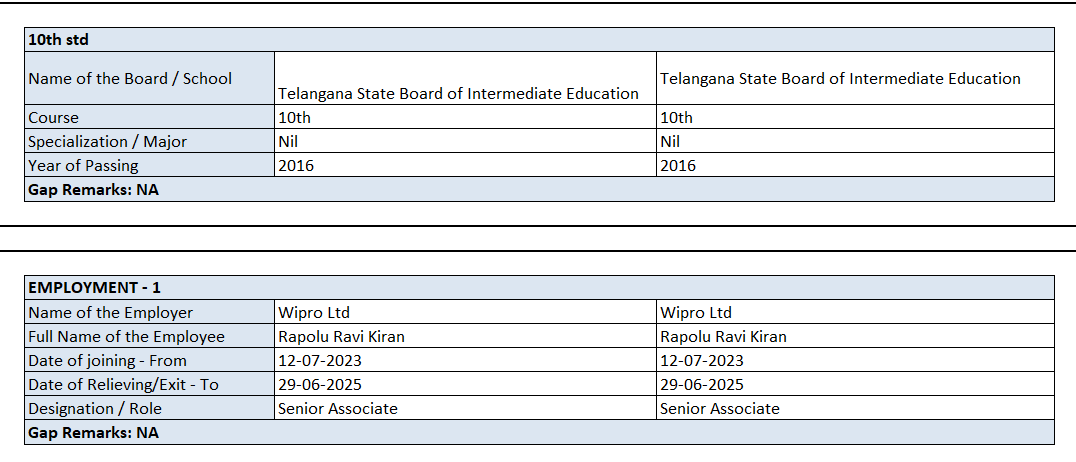
Task: Click the right-column "2016" year of passing
Action: (x=678, y=165)
